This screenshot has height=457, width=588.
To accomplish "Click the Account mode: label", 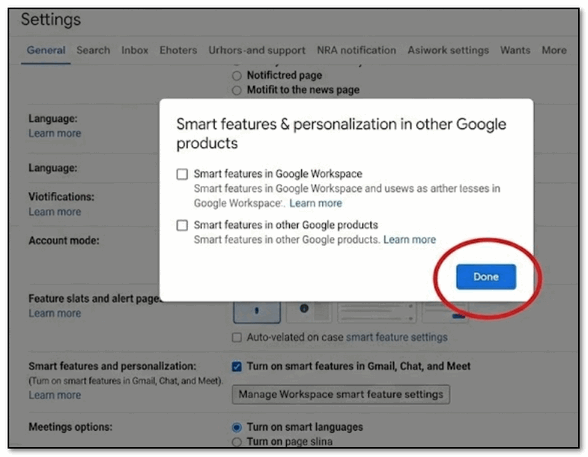I will pos(64,240).
